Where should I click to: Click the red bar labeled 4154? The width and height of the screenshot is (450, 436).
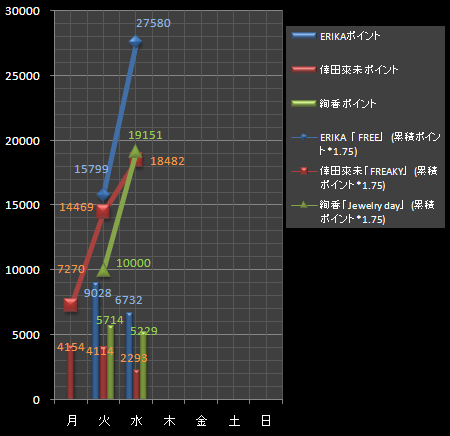coord(70,372)
